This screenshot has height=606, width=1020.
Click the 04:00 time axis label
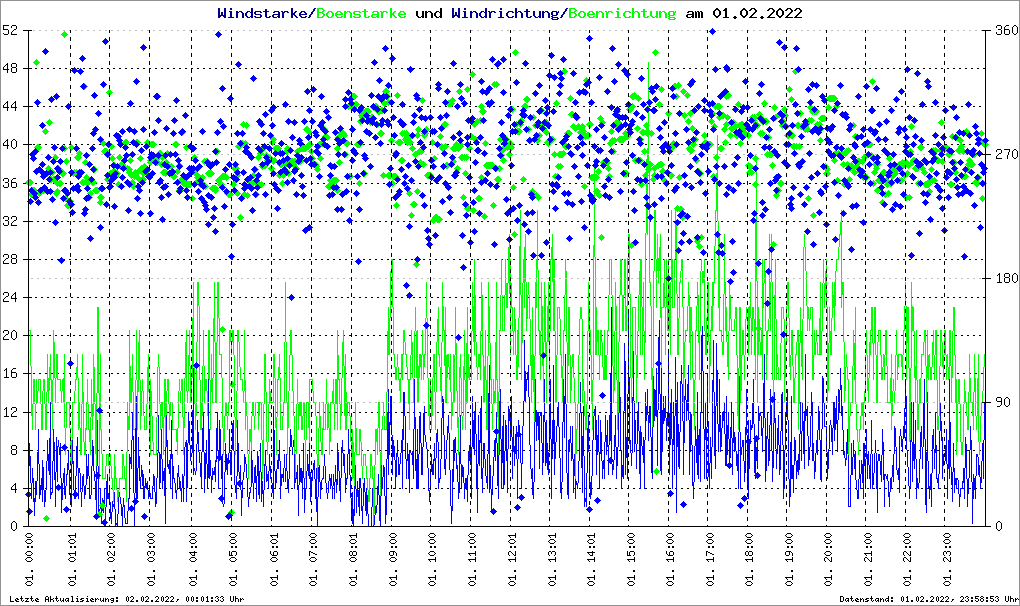tap(193, 562)
